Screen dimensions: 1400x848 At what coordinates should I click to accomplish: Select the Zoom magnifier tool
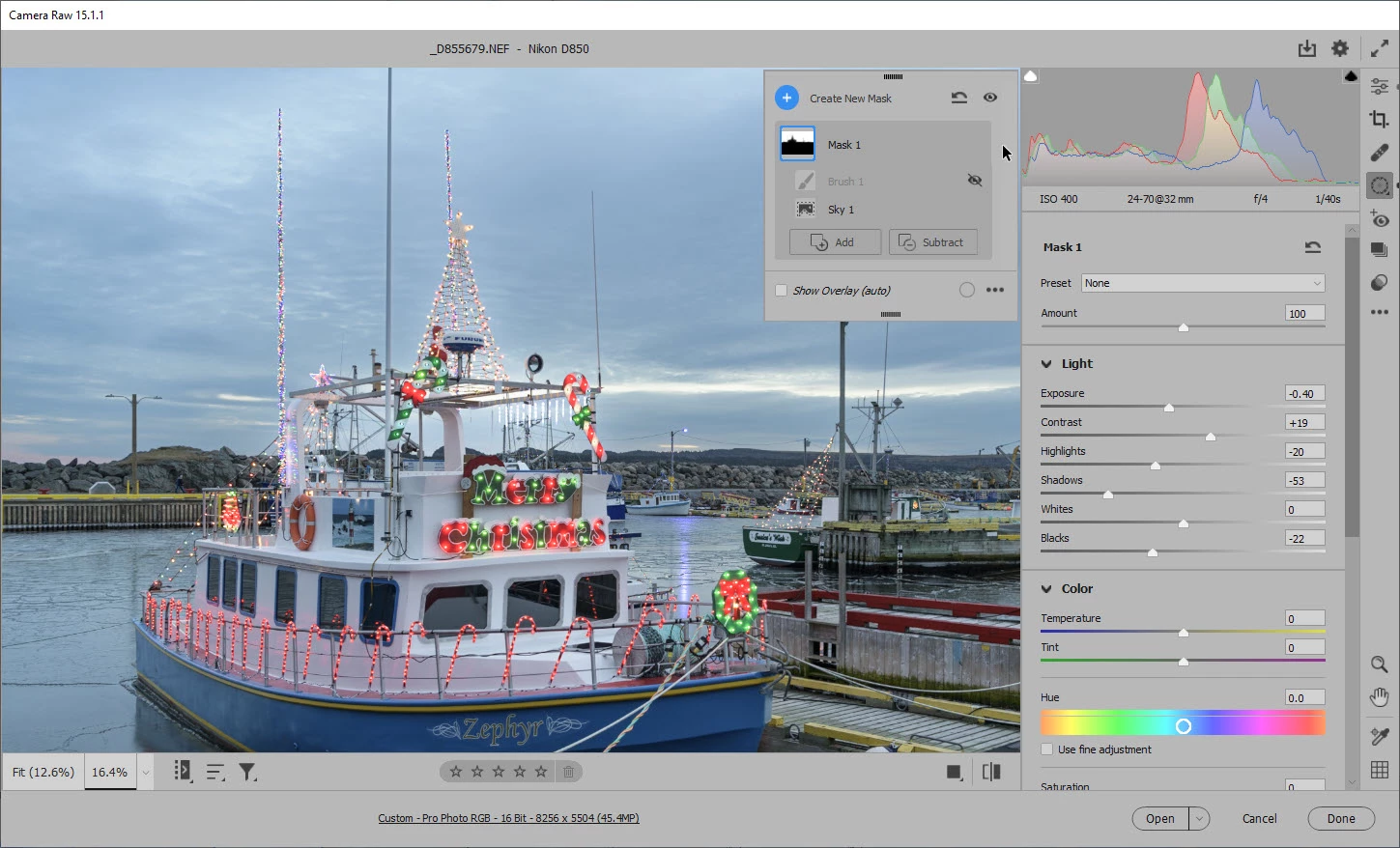pos(1379,664)
